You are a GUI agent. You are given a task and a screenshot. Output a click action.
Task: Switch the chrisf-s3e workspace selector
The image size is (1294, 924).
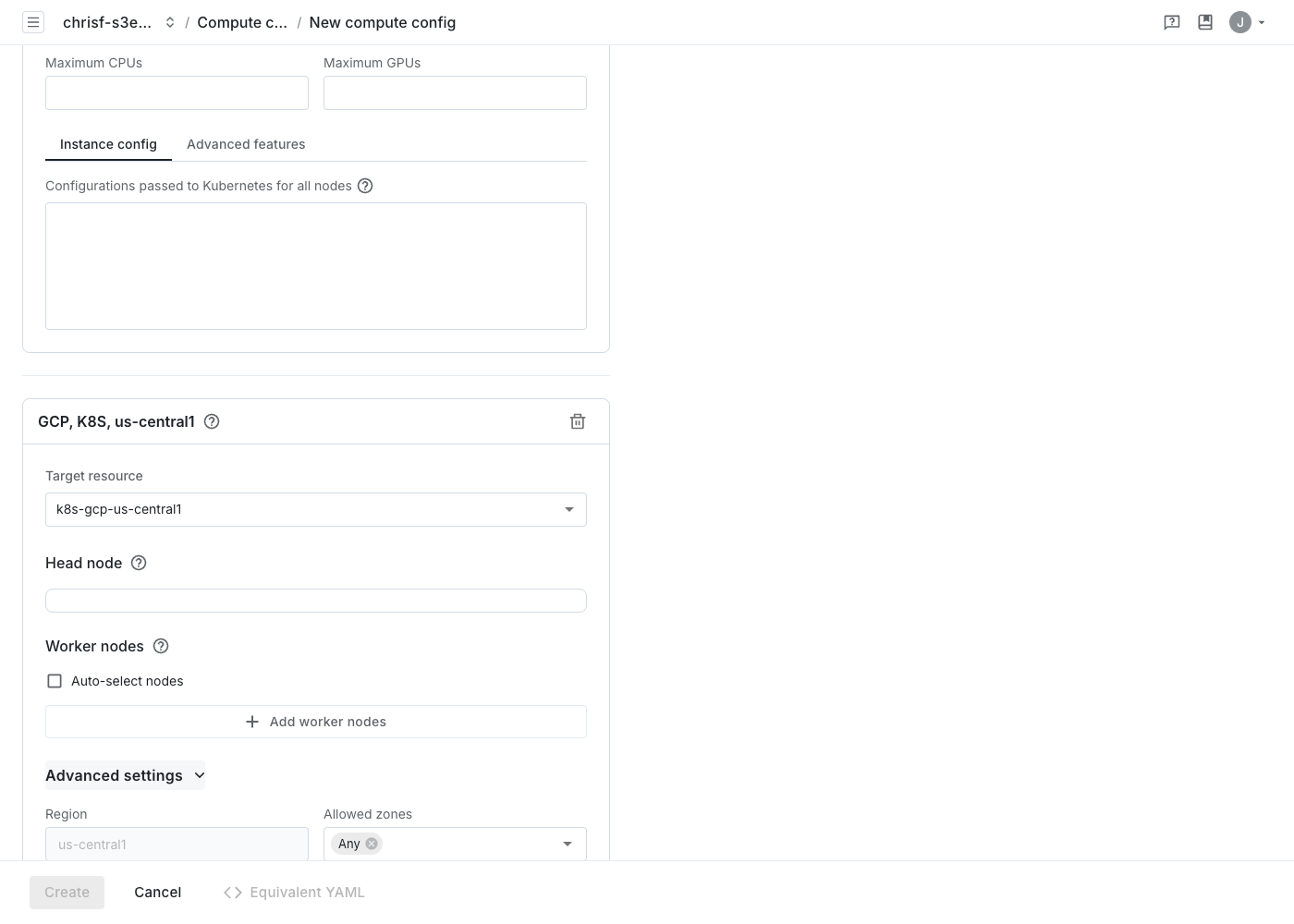118,22
